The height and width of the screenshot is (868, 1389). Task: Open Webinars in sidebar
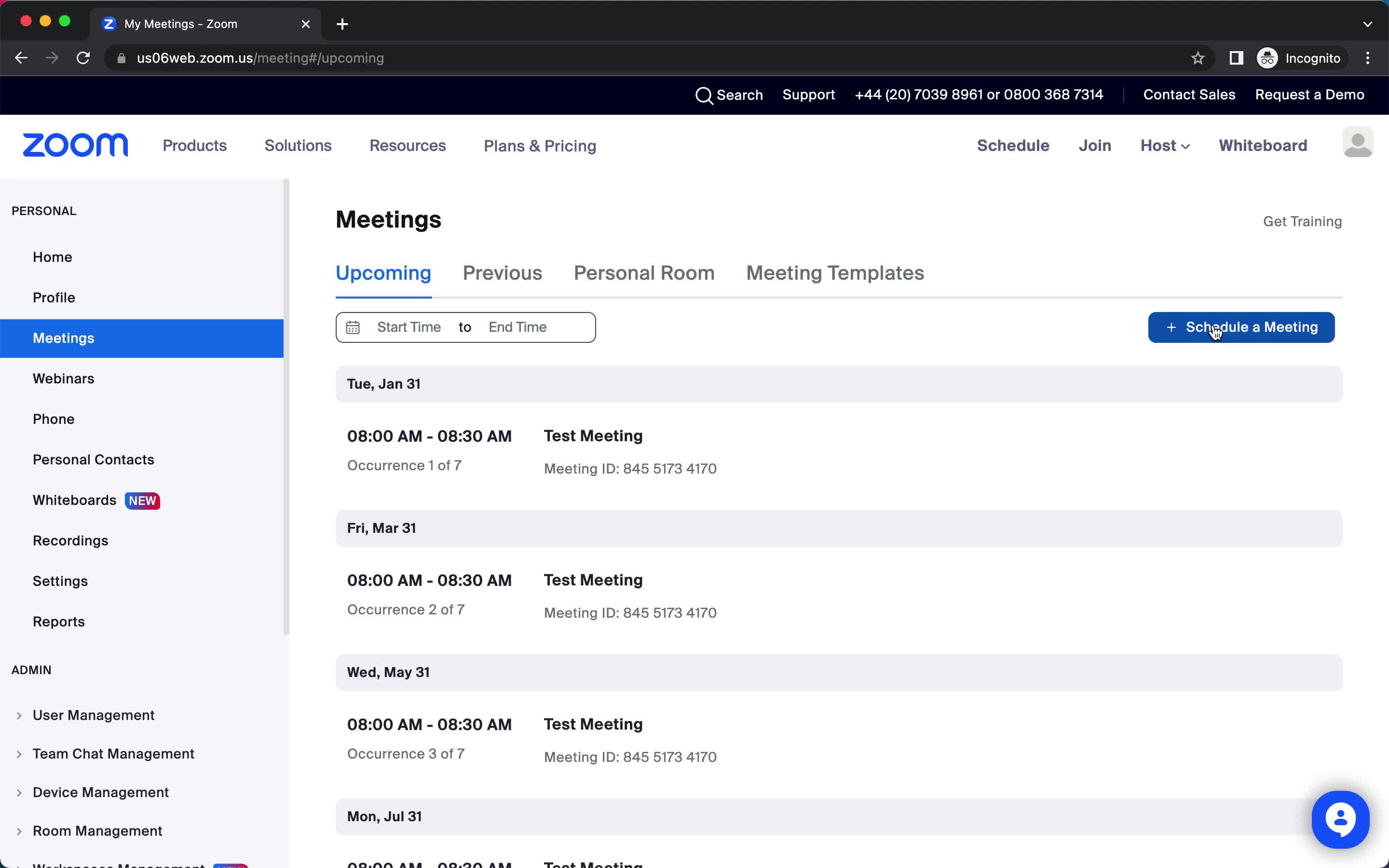click(63, 379)
